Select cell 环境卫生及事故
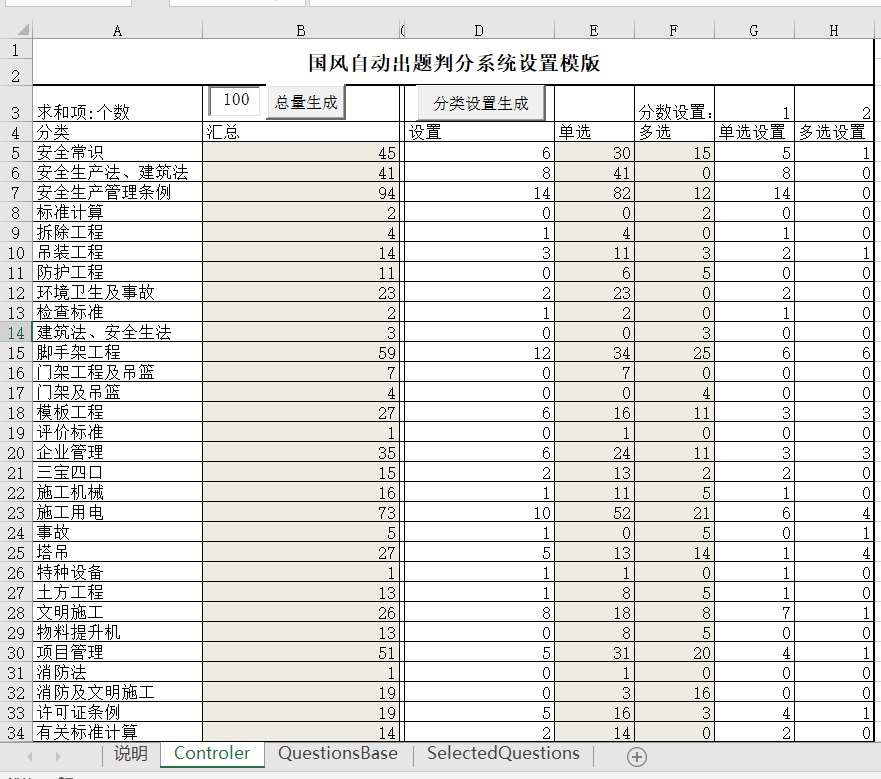 (x=117, y=292)
